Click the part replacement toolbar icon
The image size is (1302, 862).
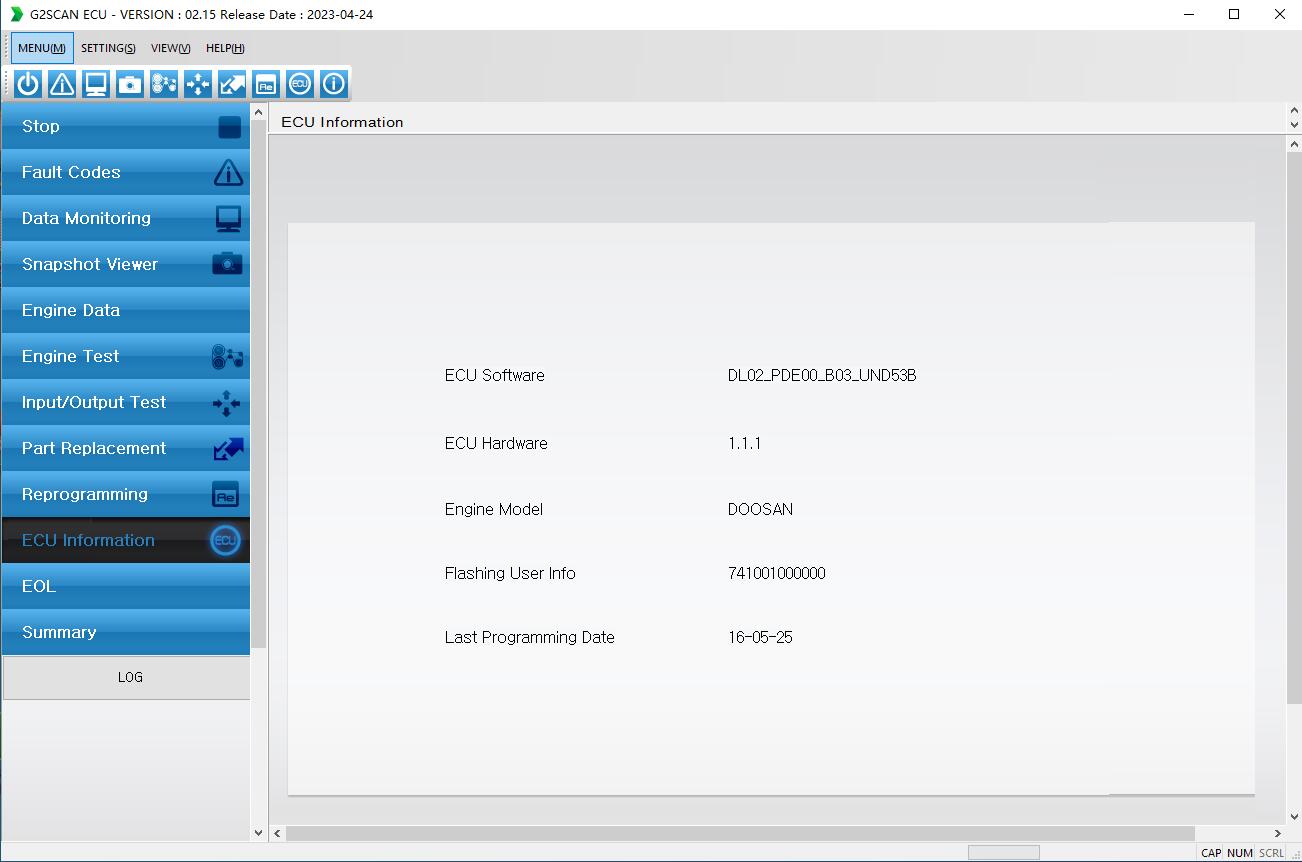coord(232,84)
